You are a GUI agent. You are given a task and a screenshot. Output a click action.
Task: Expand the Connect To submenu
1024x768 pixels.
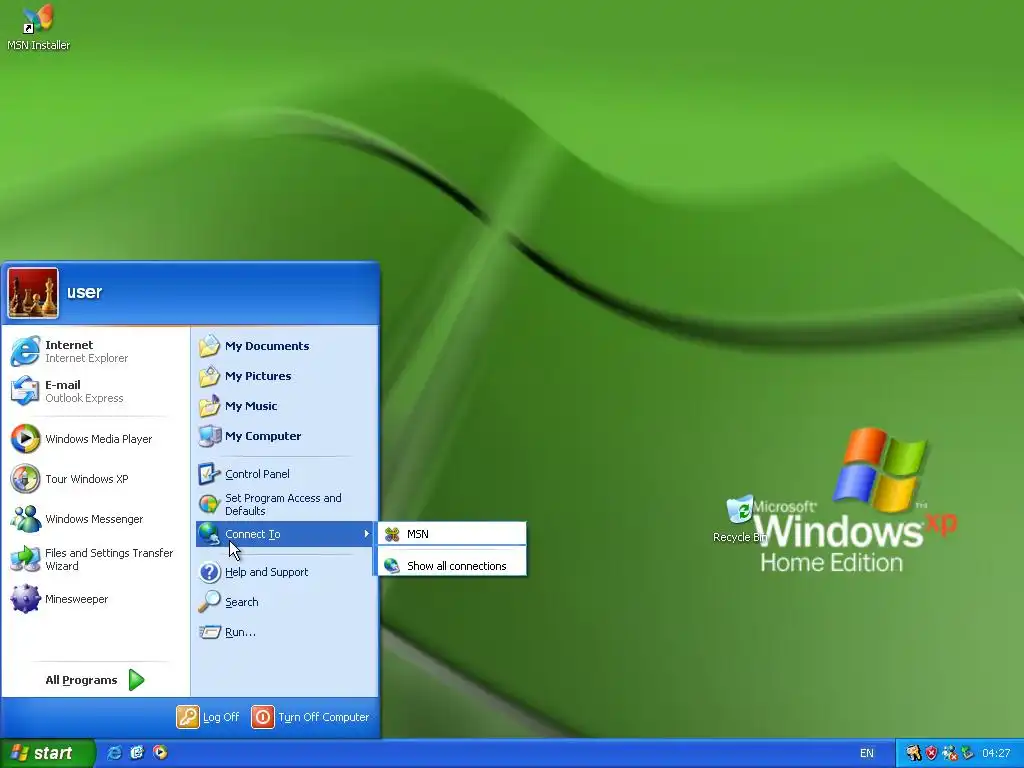[x=285, y=534]
